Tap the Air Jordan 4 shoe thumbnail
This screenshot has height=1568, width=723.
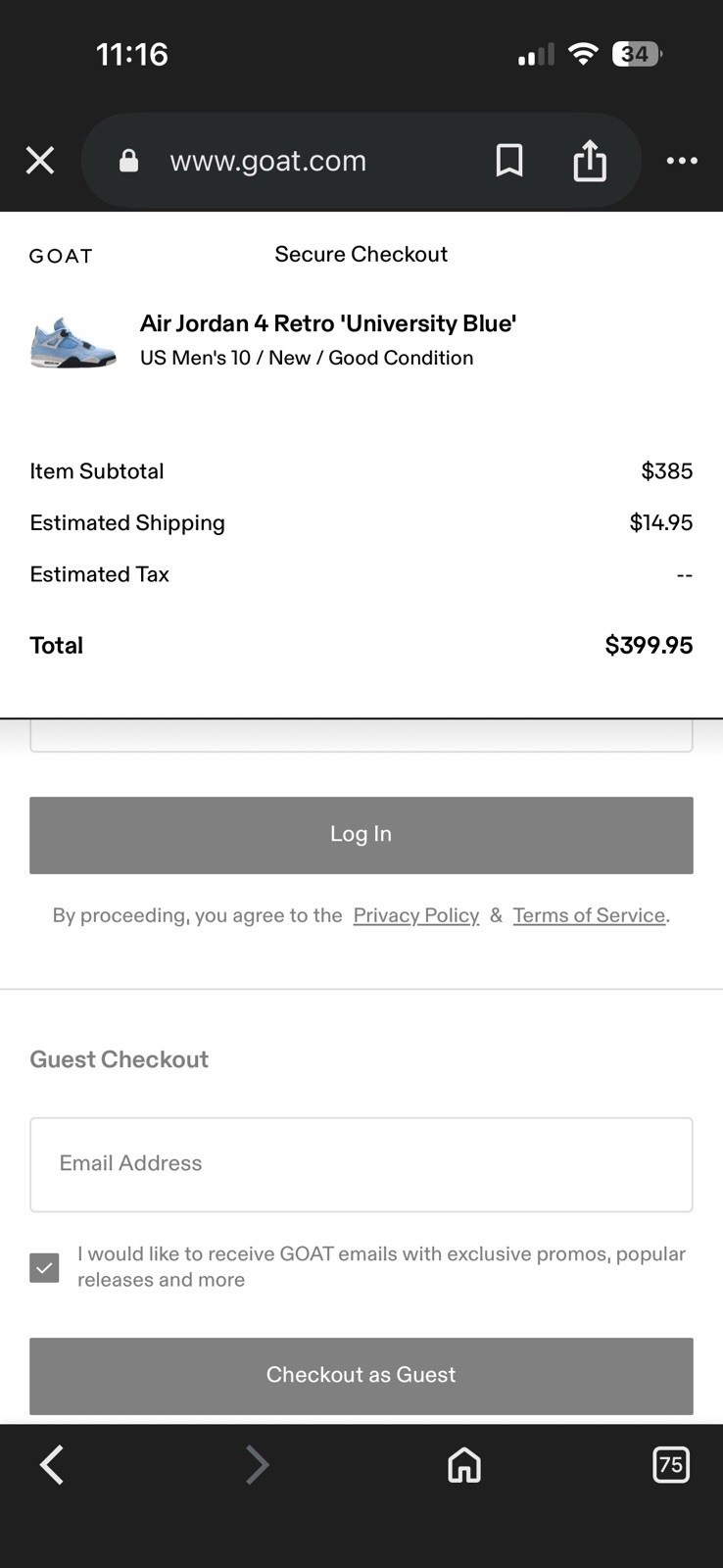click(x=73, y=342)
